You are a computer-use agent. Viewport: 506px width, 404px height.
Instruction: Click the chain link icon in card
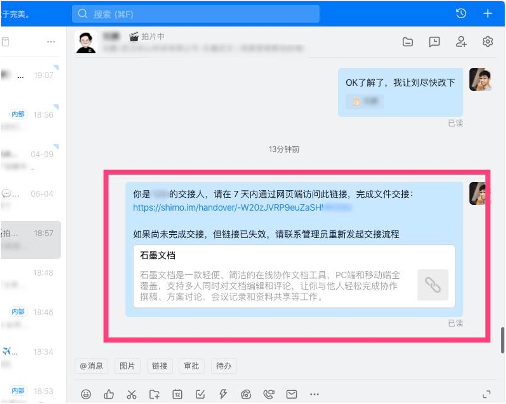tap(433, 285)
